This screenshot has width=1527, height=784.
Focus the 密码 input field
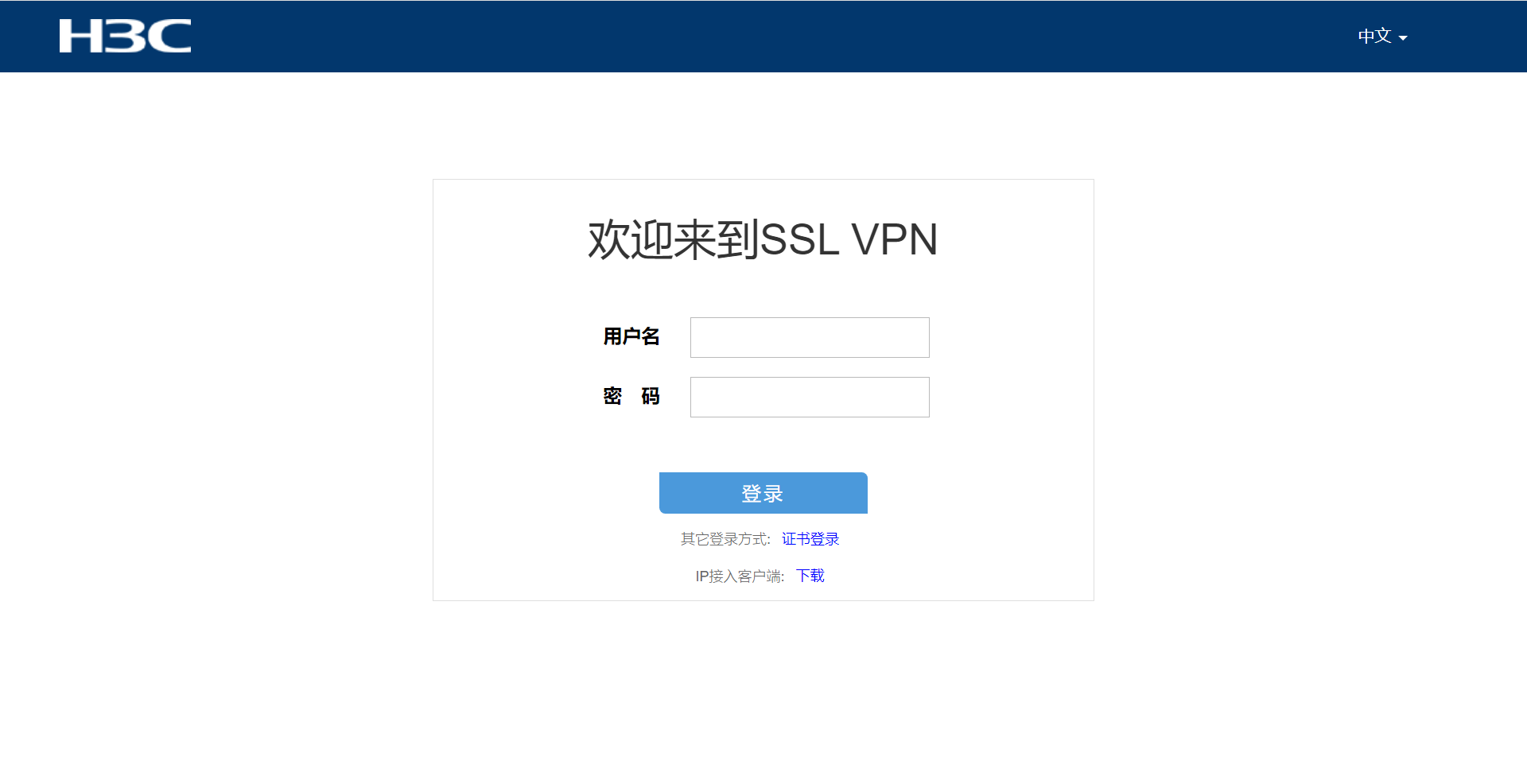coord(810,397)
